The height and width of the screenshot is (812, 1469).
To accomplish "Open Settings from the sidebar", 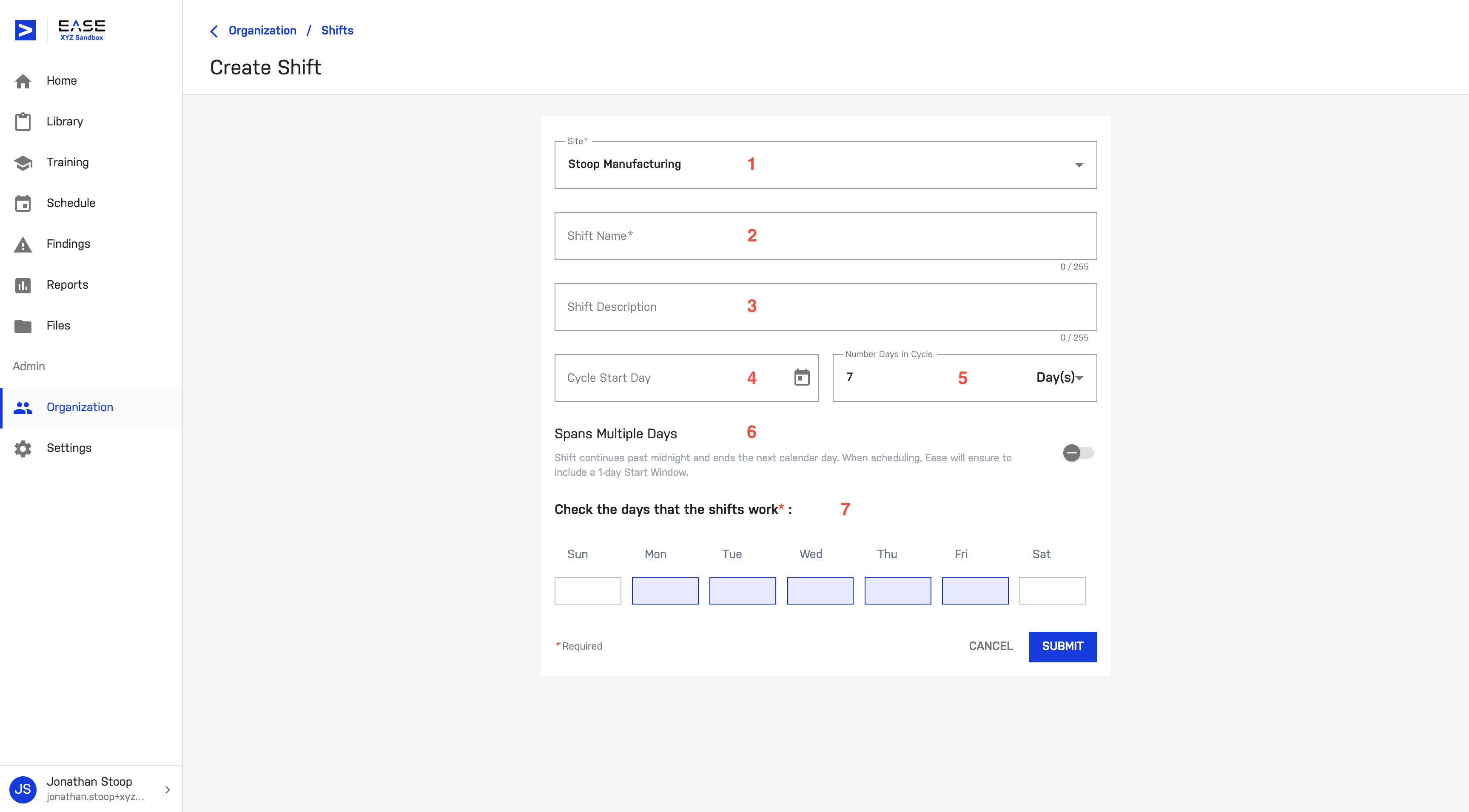I will [x=91, y=448].
